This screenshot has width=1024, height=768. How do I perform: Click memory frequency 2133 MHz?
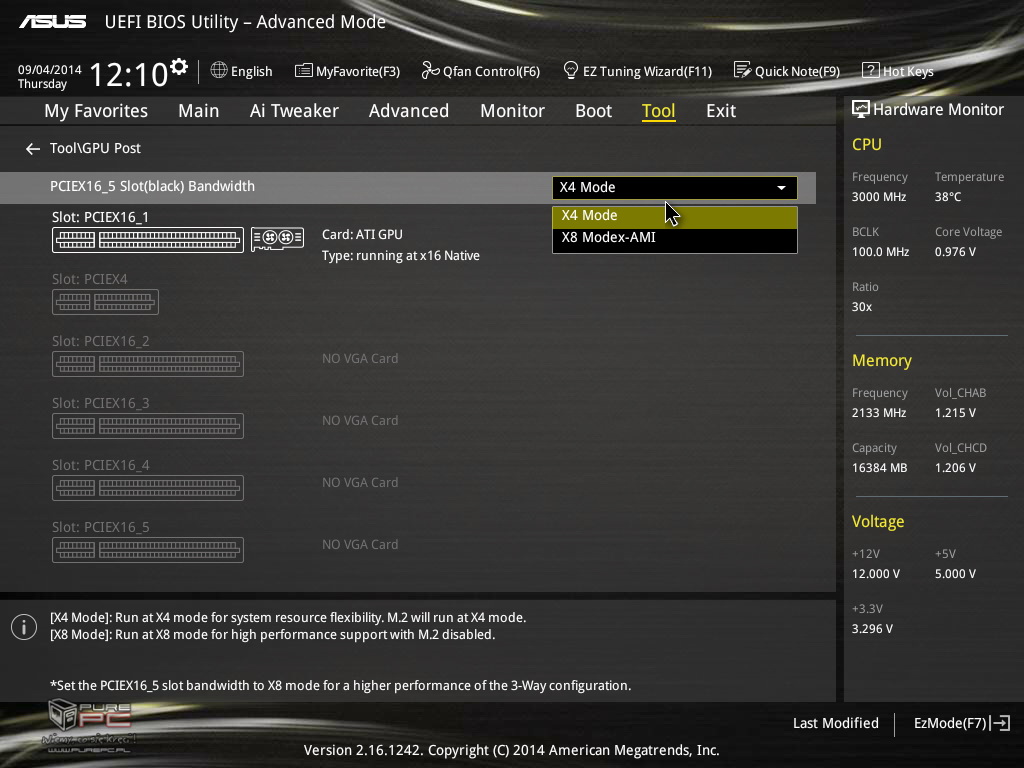coord(878,413)
